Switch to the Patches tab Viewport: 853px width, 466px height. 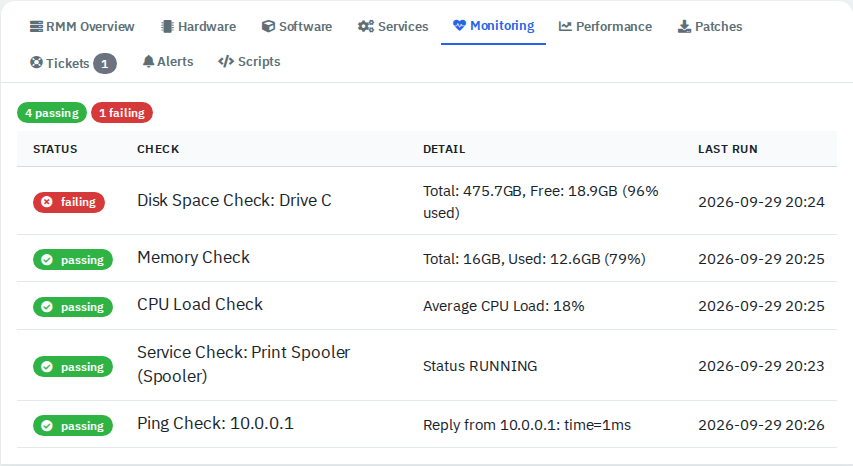(x=710, y=26)
